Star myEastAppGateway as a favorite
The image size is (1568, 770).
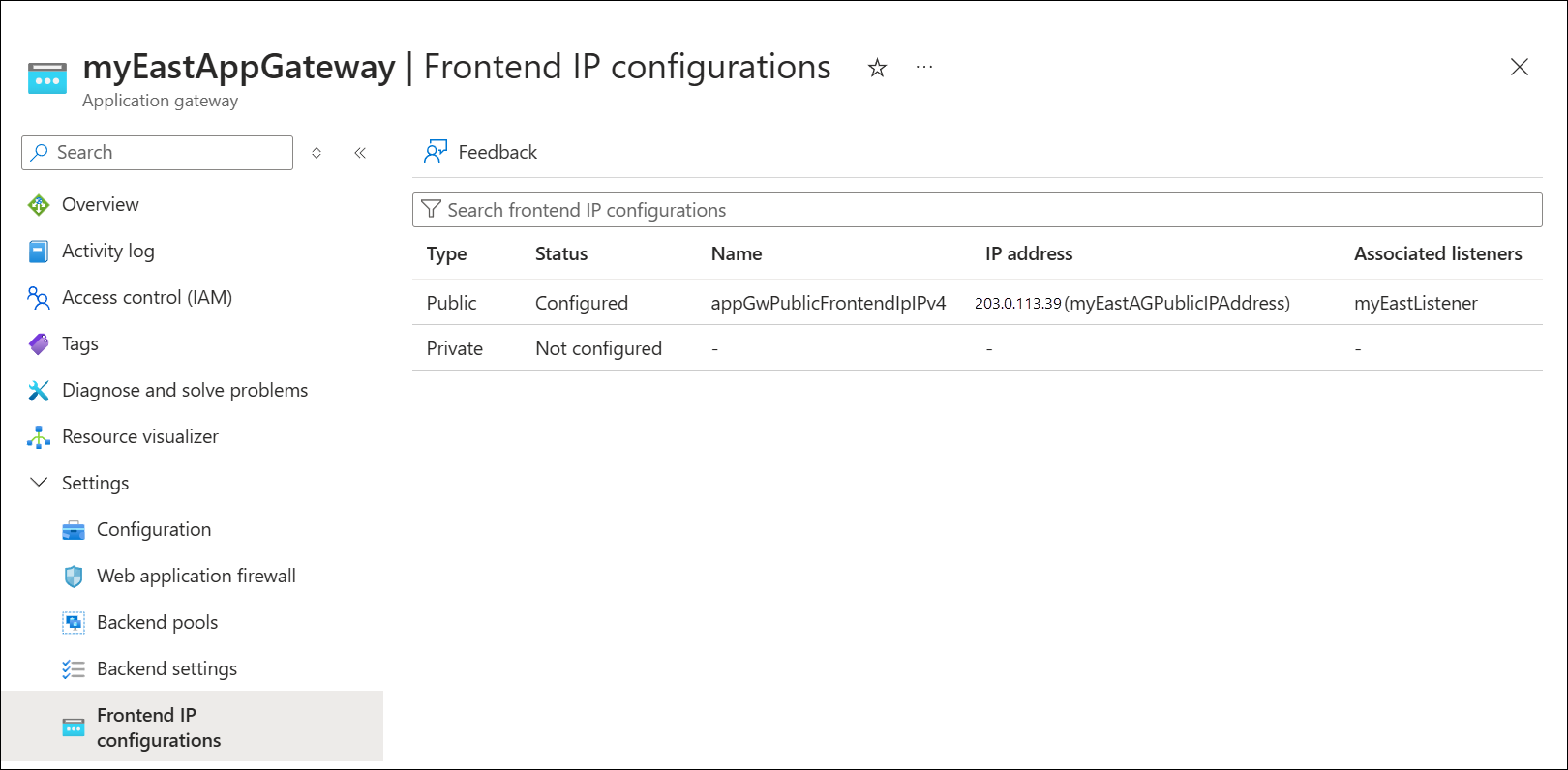coord(876,68)
